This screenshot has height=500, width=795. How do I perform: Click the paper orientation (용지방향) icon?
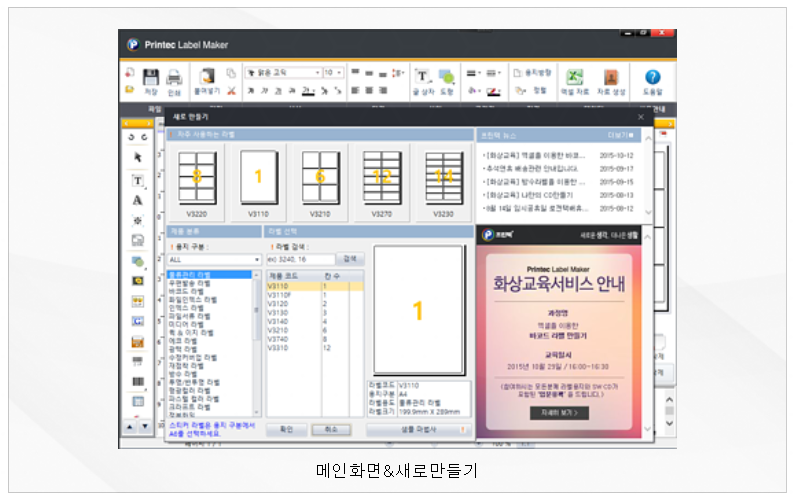point(532,73)
